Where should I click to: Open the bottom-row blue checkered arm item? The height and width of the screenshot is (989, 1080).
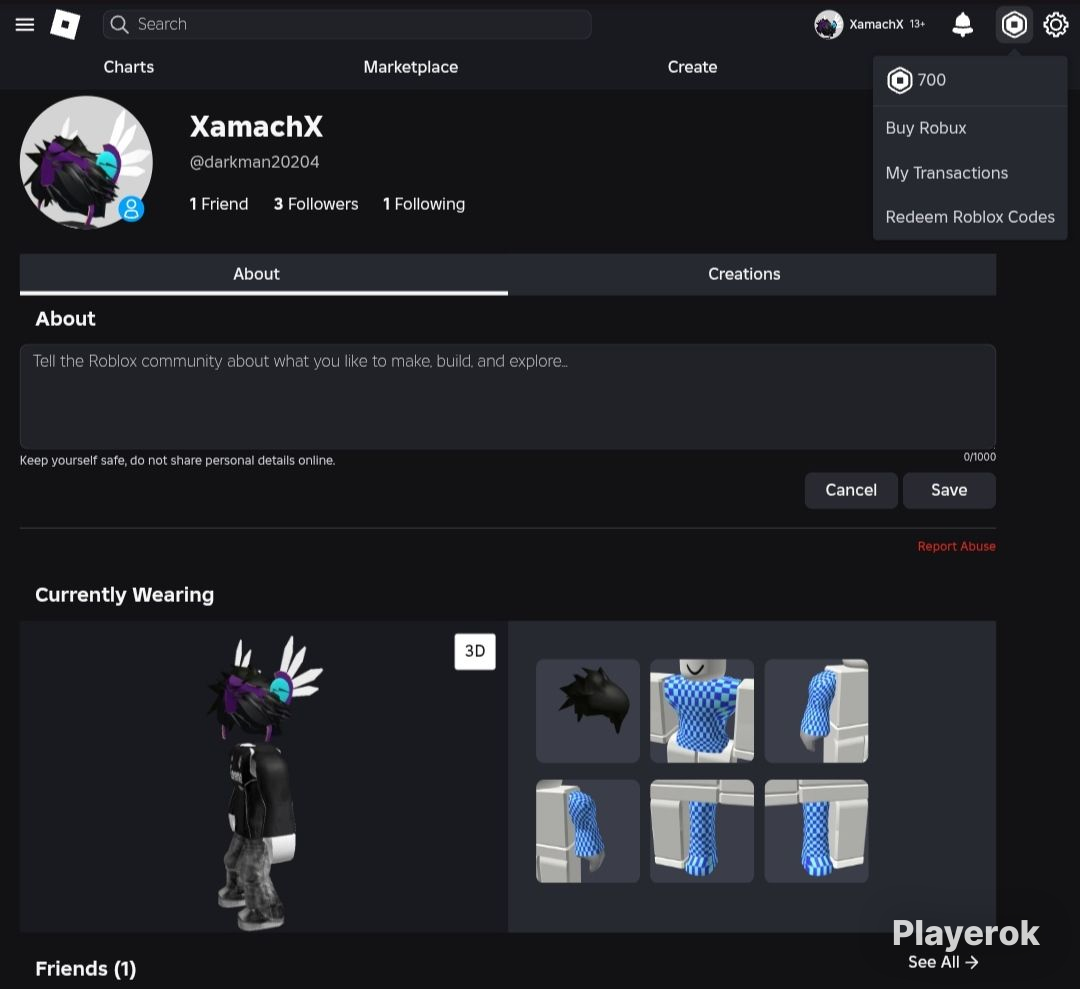coord(588,831)
